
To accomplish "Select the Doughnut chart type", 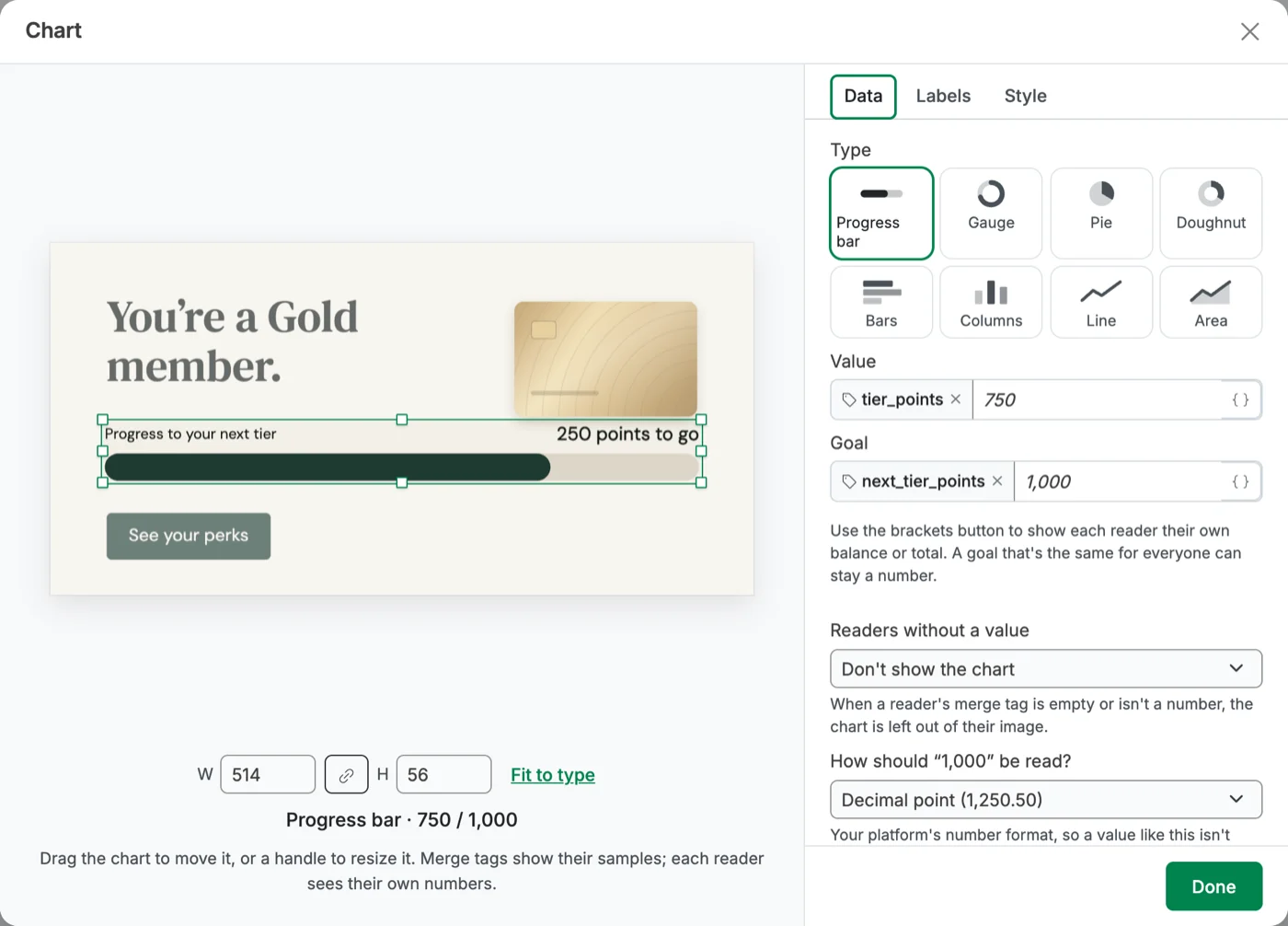I will point(1211,214).
